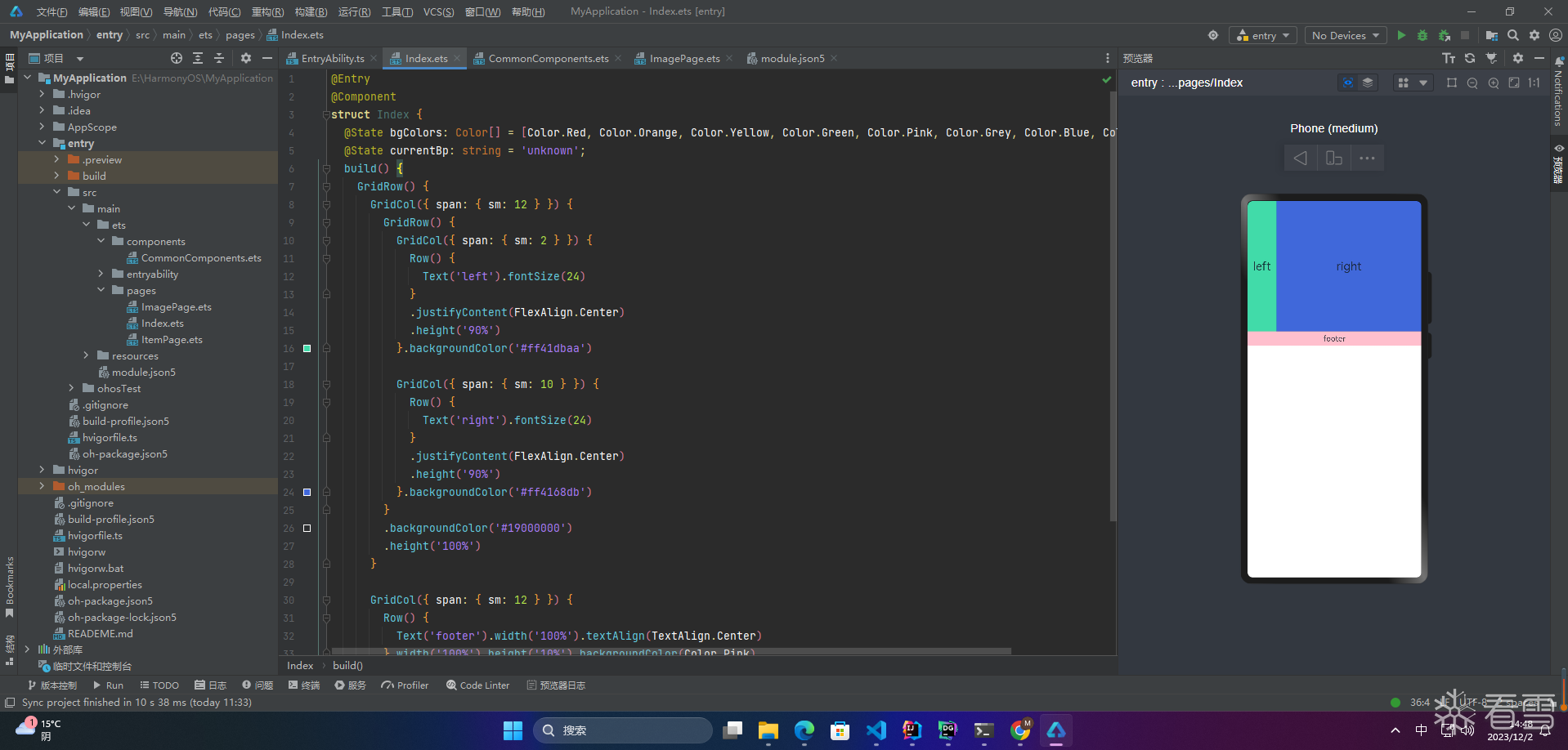This screenshot has width=1568, height=750.
Task: Attach debugger to running process
Action: [1445, 35]
